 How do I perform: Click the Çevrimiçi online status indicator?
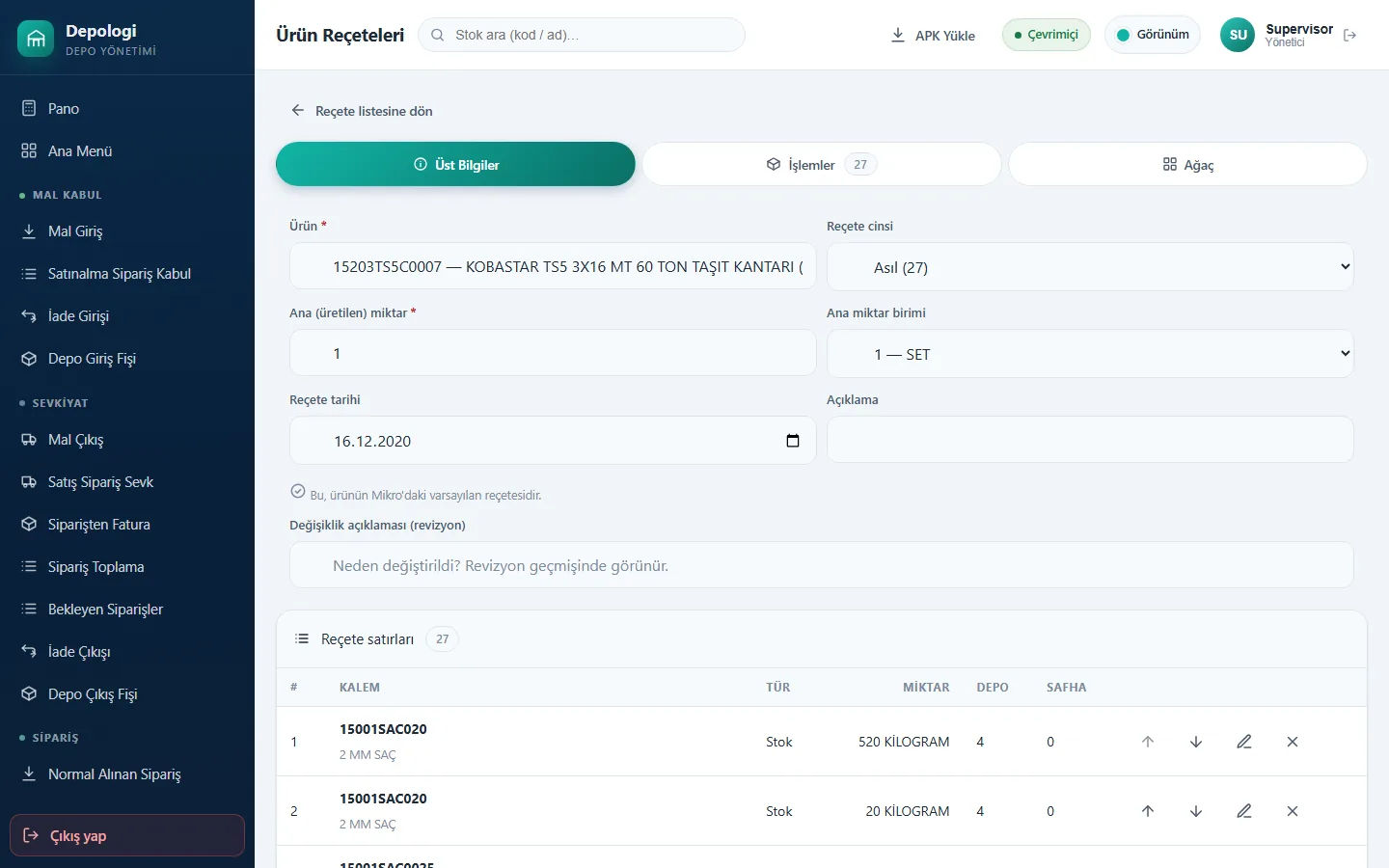[1047, 35]
